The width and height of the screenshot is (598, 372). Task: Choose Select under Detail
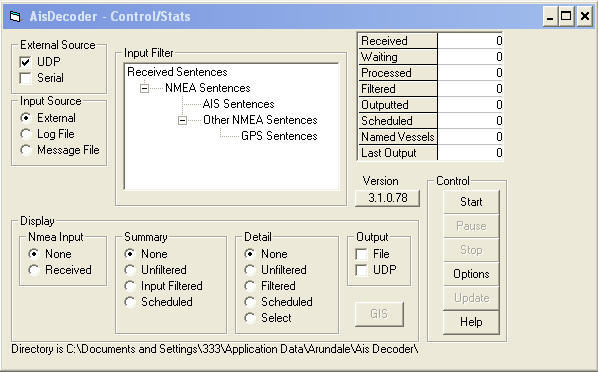[250, 318]
